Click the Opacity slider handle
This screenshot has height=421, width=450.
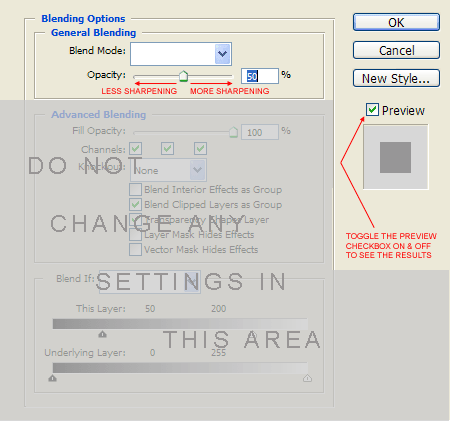click(183, 76)
